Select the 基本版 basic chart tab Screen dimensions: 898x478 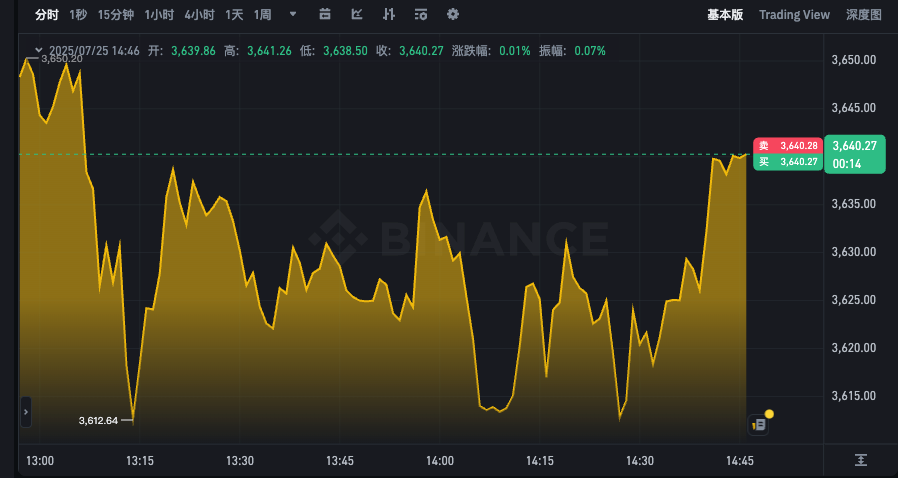point(725,15)
